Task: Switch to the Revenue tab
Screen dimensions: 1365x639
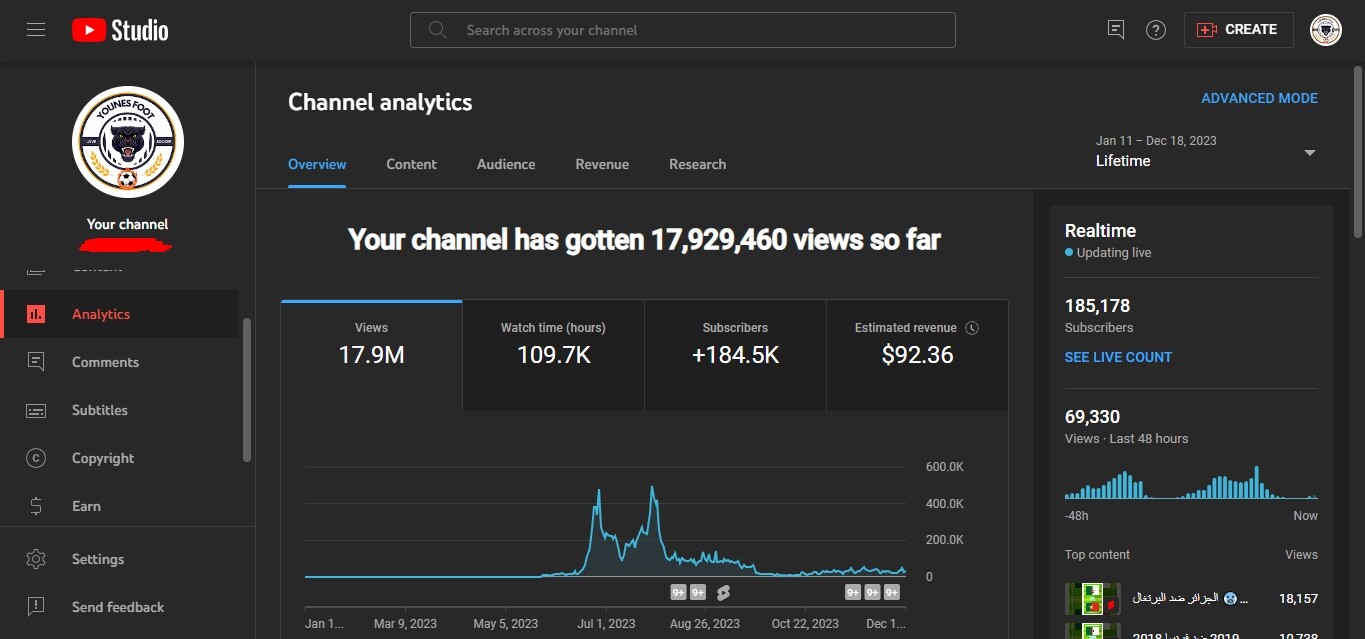Action: (x=602, y=164)
